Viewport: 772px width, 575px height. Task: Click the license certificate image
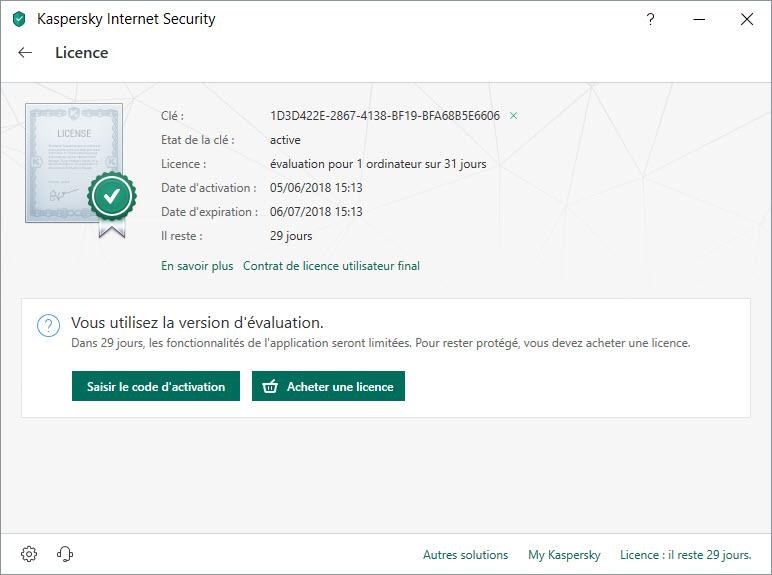[81, 170]
